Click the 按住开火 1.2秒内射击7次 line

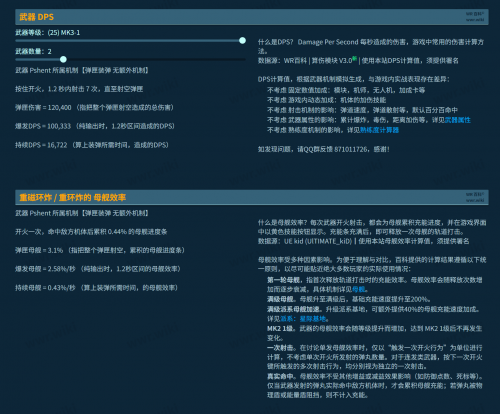[x=79, y=89]
